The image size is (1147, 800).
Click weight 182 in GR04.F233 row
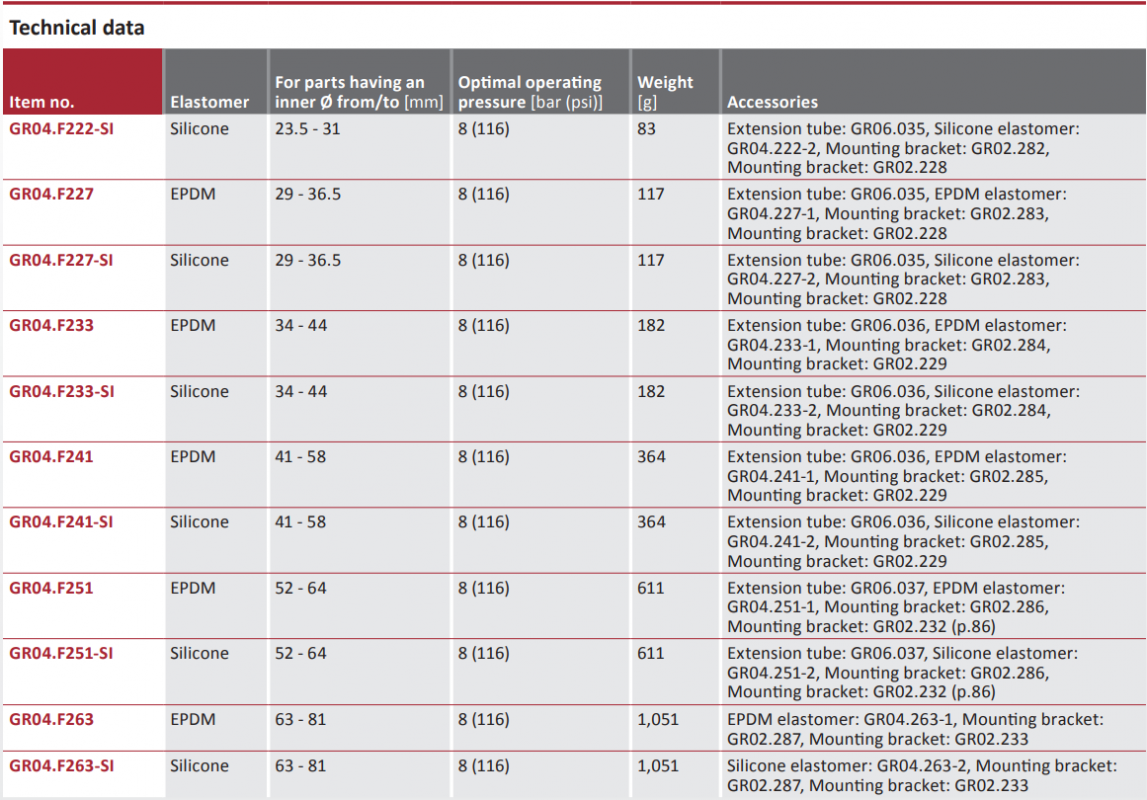pos(651,325)
